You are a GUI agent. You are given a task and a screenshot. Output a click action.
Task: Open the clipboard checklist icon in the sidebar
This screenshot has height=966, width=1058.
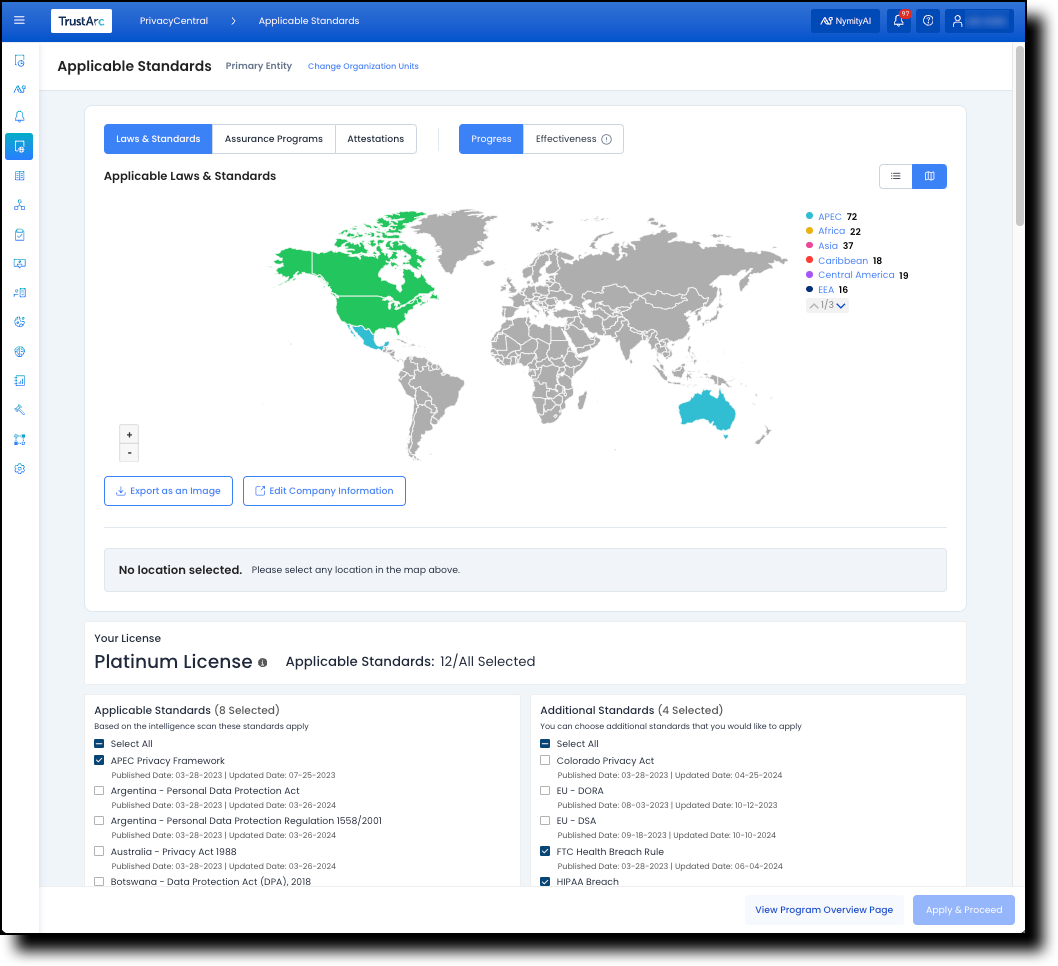click(19, 233)
